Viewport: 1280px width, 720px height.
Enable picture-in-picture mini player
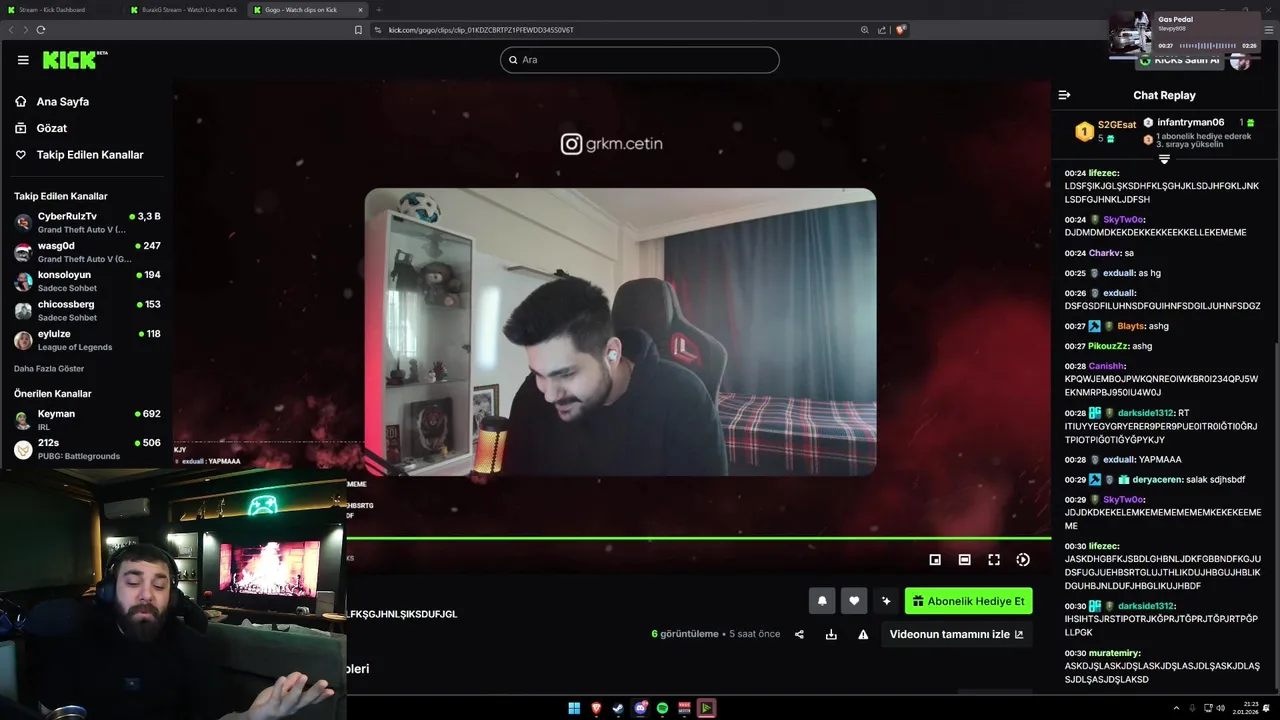pos(935,560)
